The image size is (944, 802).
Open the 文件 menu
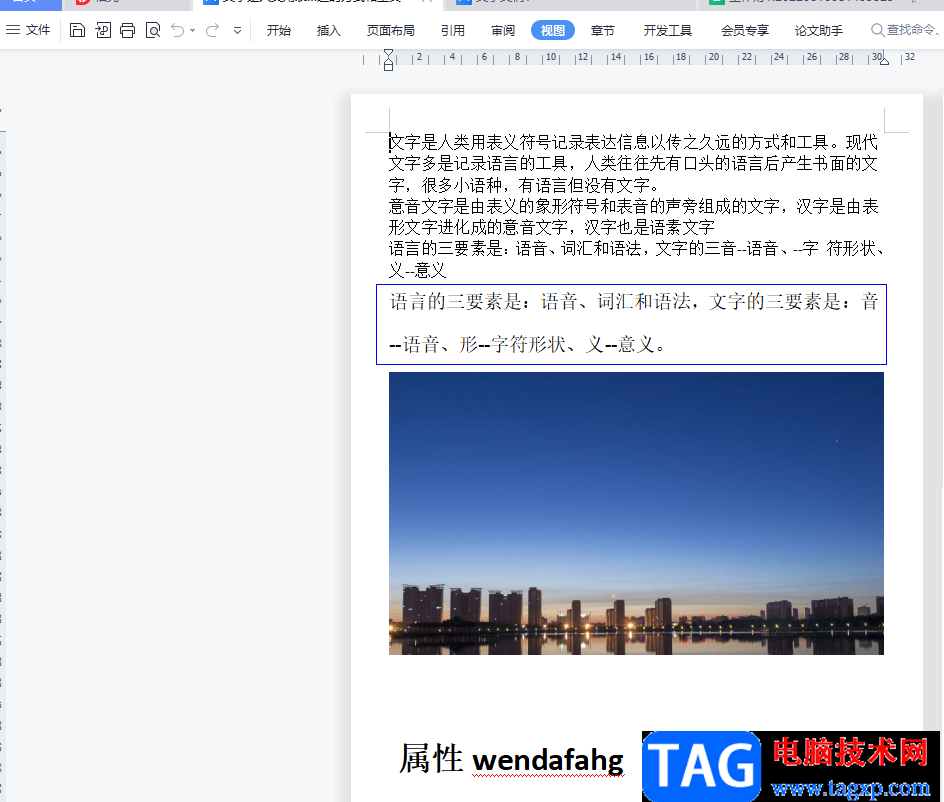[x=28, y=30]
